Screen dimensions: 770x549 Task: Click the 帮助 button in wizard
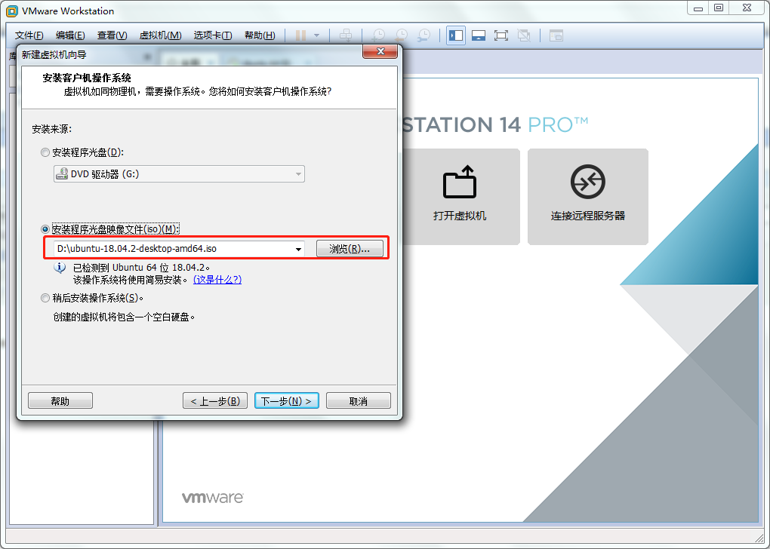pos(60,401)
